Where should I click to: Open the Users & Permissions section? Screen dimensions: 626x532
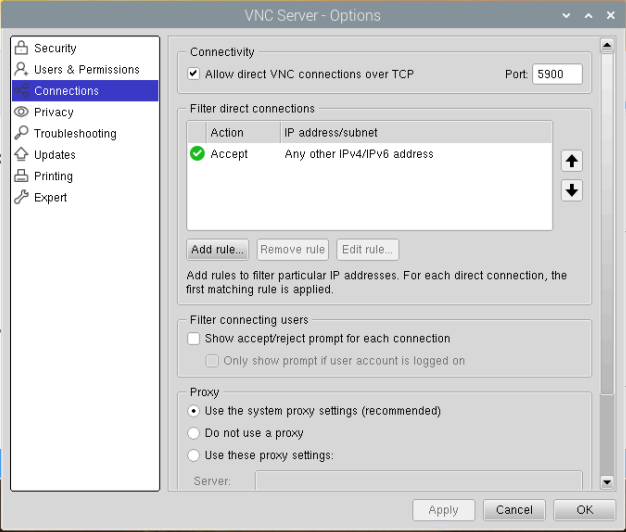point(85,69)
